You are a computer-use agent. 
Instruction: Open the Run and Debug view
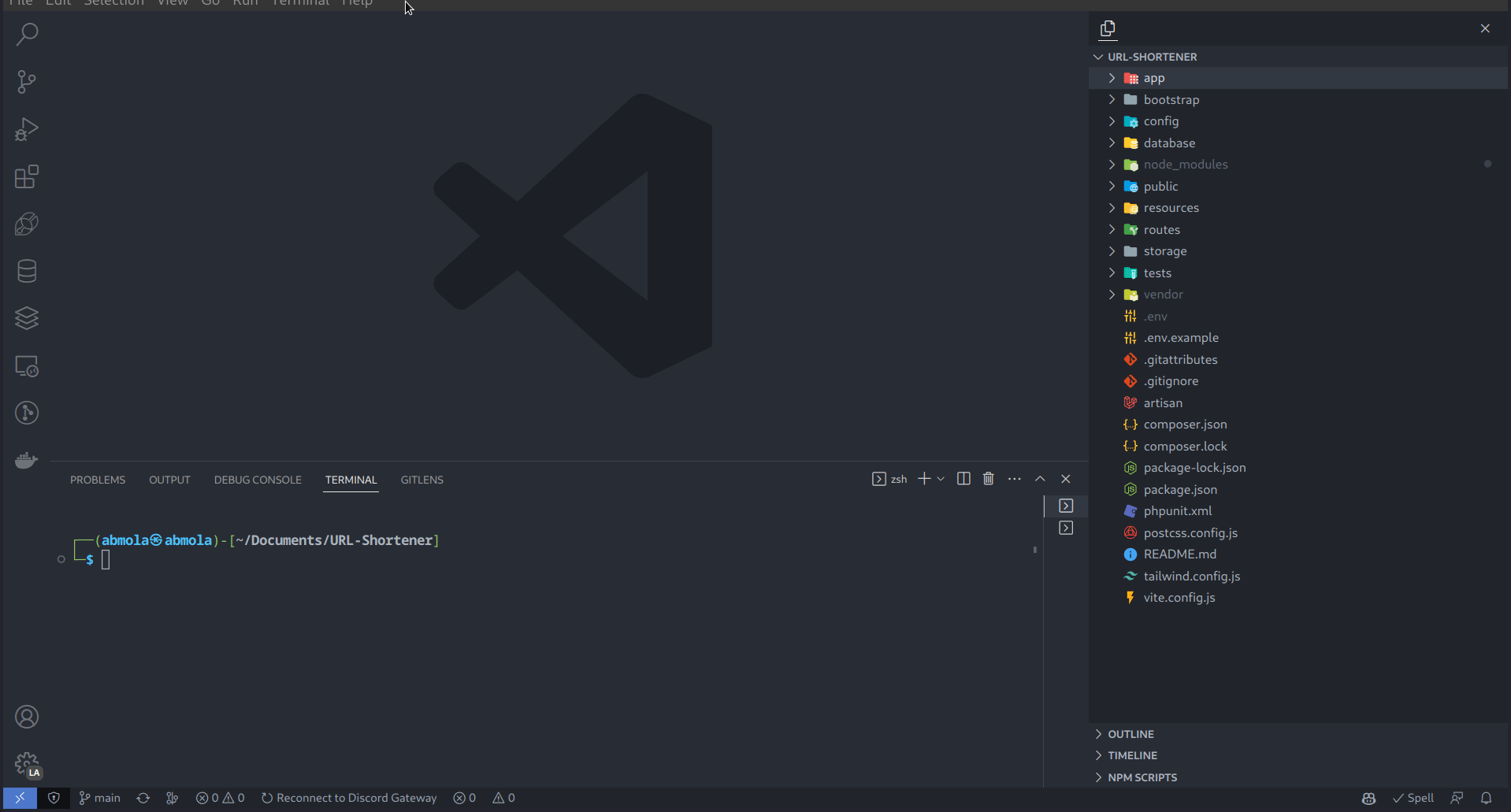pyautogui.click(x=27, y=129)
